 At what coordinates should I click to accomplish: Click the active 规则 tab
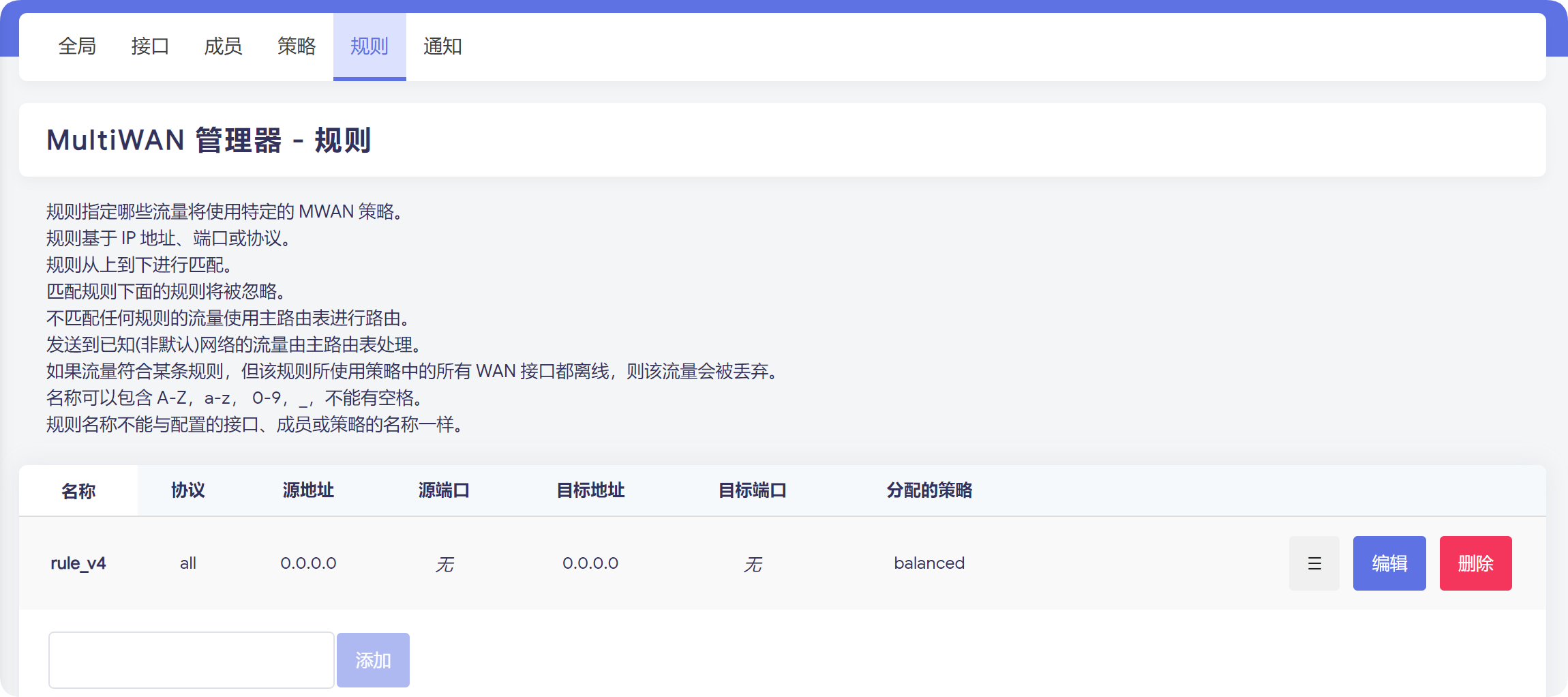(370, 46)
